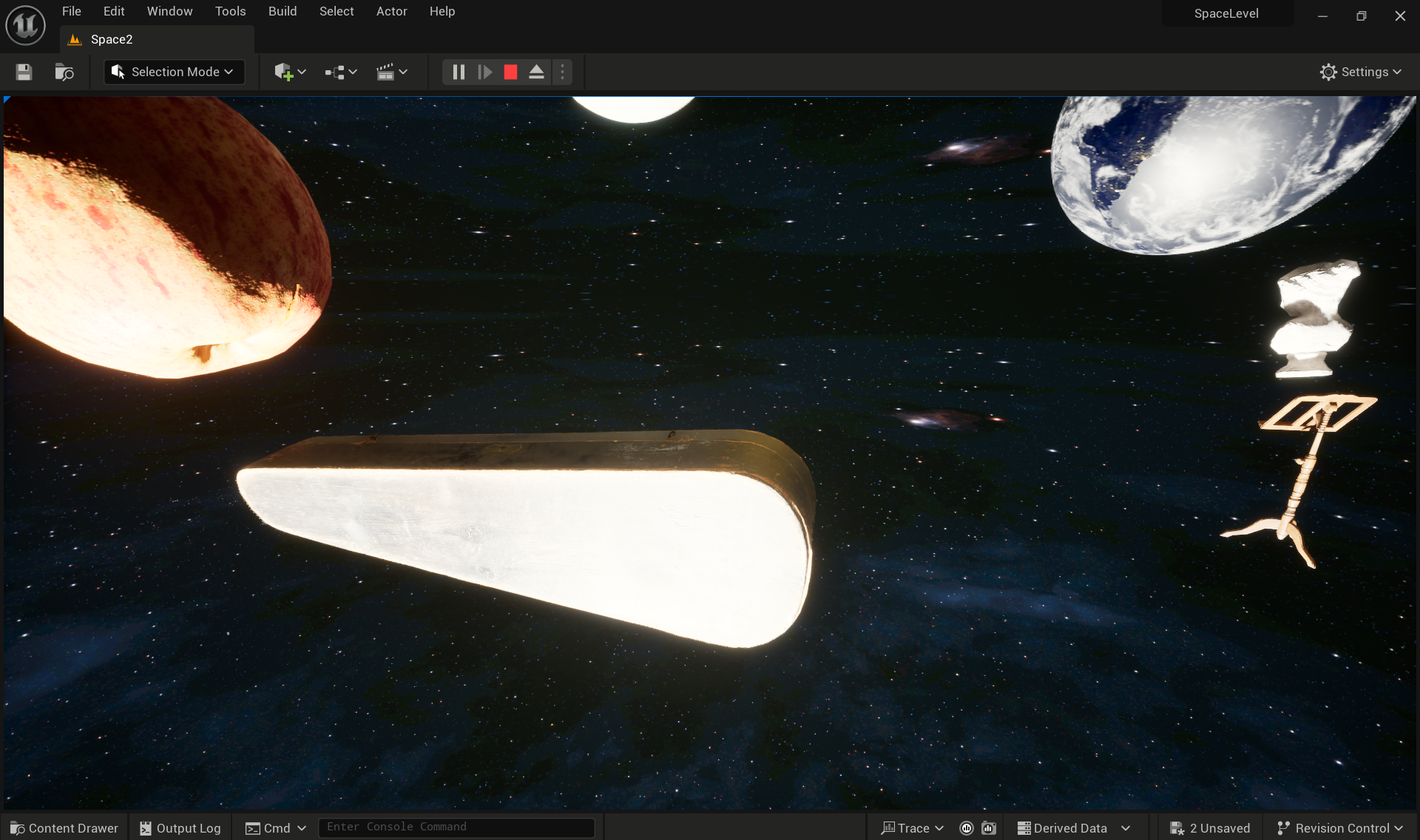This screenshot has height=840, width=1420.
Task: Click the add actor cube icon
Action: click(284, 72)
